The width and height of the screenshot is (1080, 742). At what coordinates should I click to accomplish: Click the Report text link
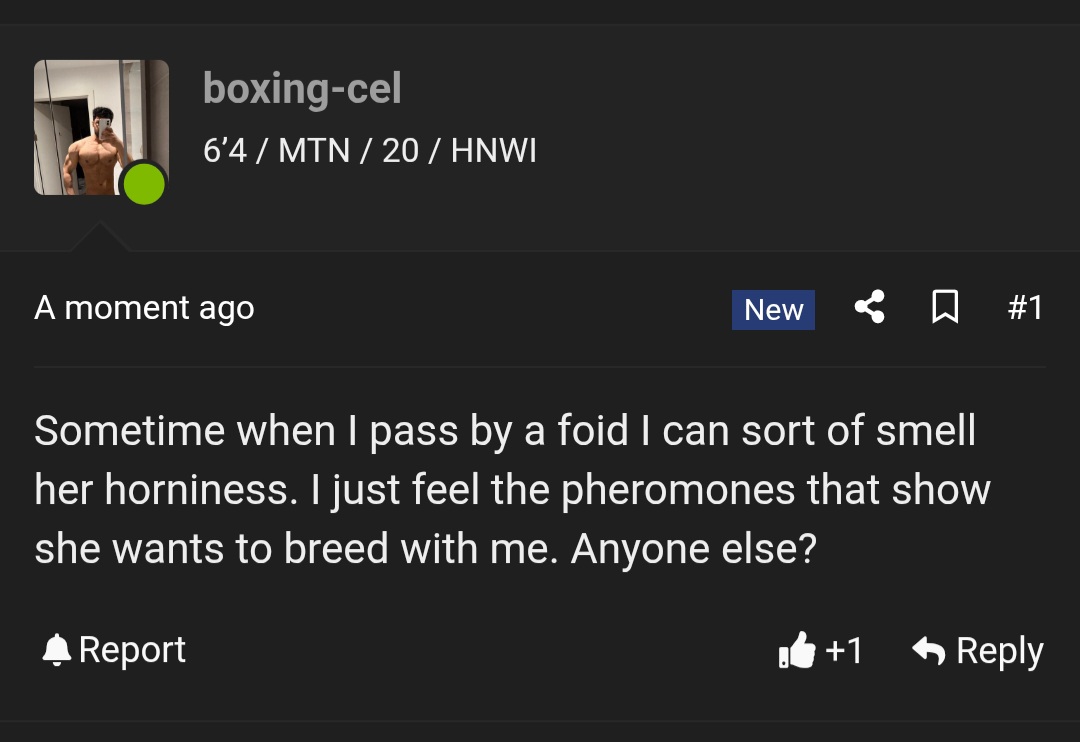(132, 650)
